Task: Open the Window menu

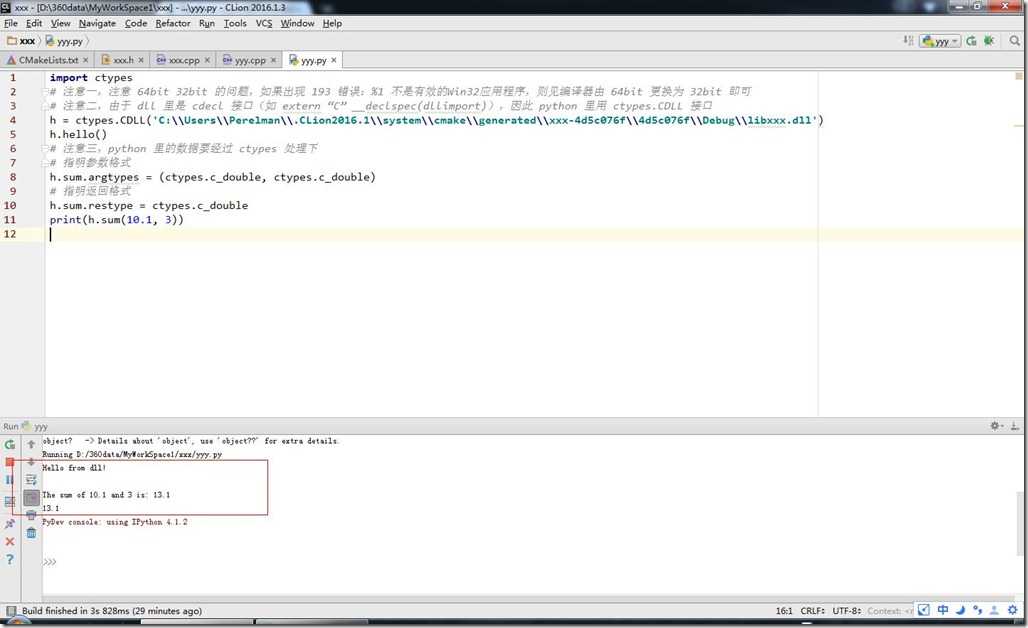Action: tap(297, 23)
